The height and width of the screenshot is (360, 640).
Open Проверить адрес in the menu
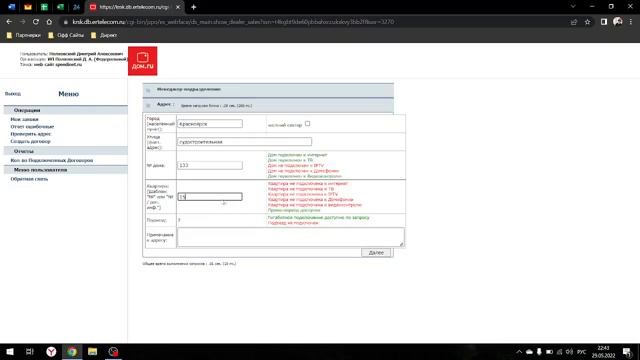31,134
